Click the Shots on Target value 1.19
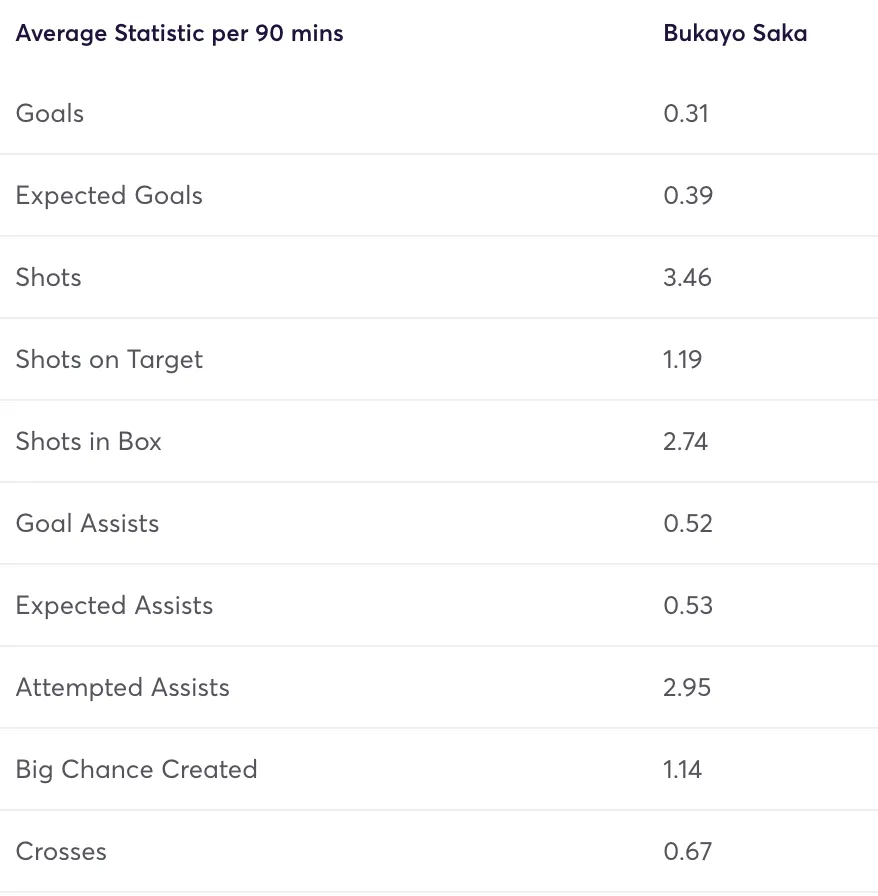 [x=683, y=359]
